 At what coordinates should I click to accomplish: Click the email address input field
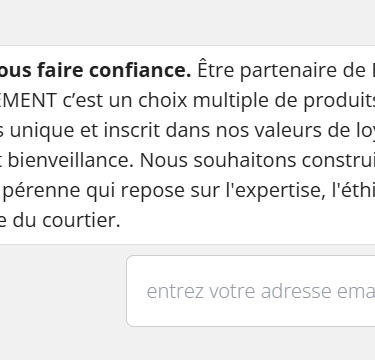(251, 291)
